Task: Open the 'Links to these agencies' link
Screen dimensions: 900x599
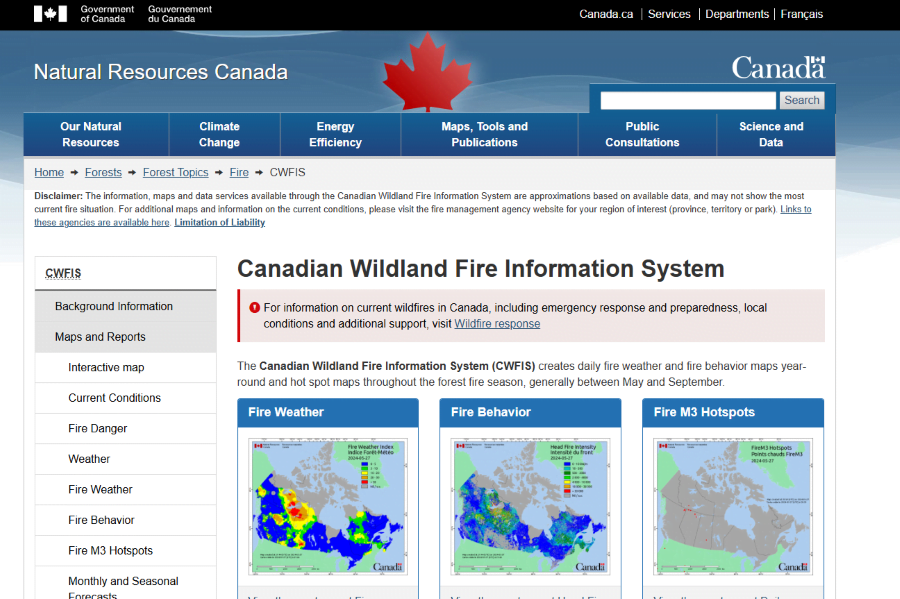Action: (796, 209)
